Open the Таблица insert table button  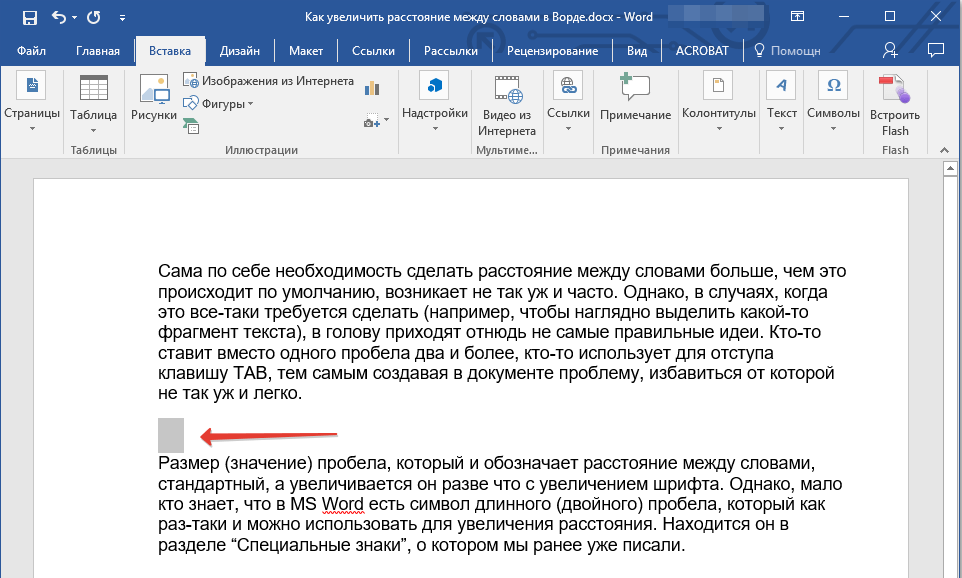point(93,101)
